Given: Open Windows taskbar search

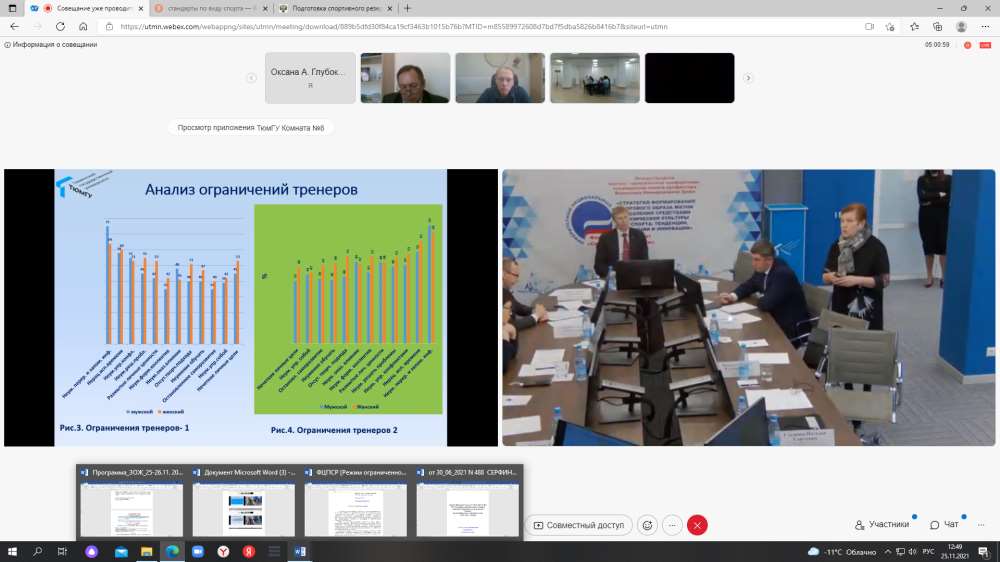Looking at the screenshot, I should coord(37,552).
